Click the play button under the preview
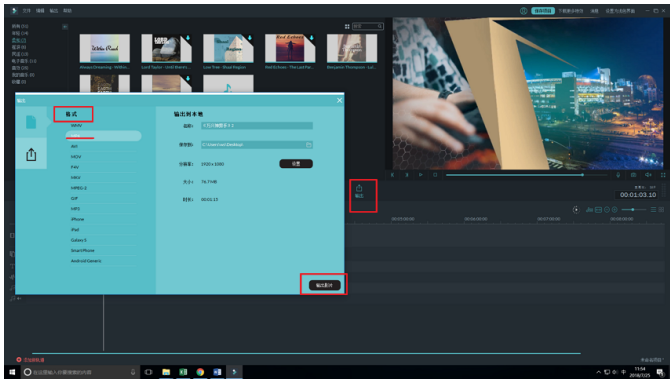 tap(421, 175)
